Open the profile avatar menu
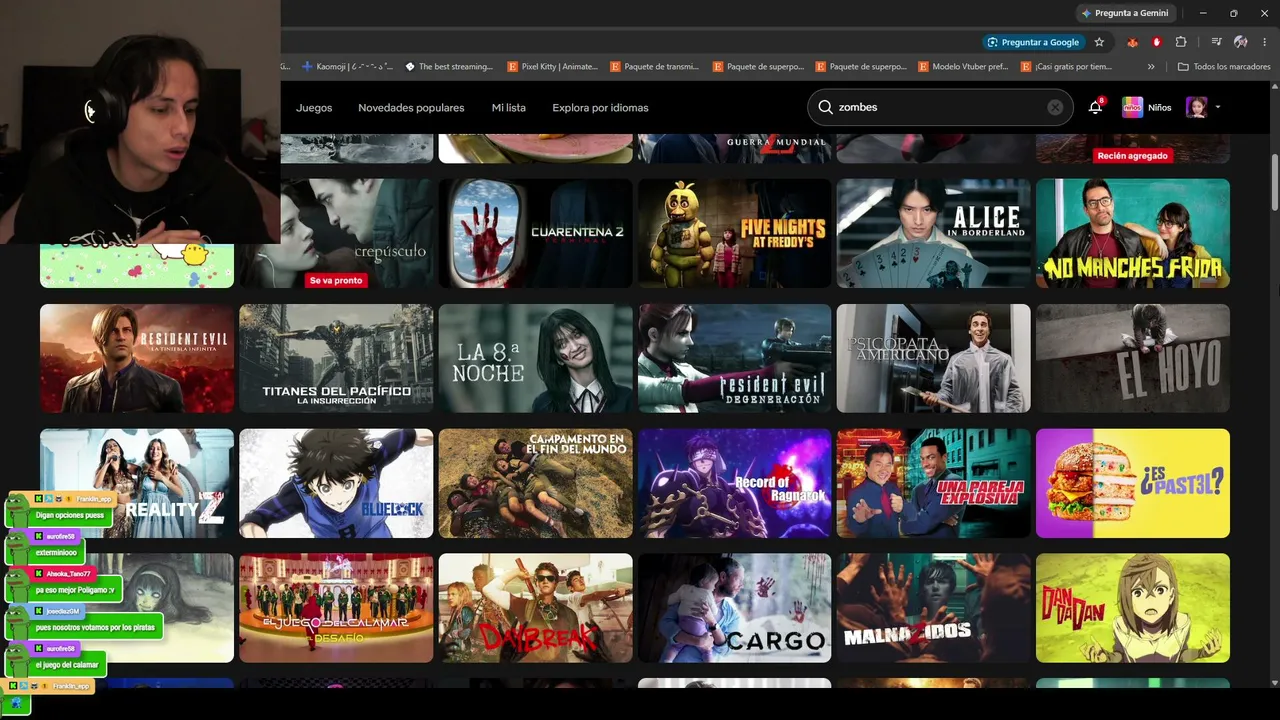This screenshot has width=1280, height=720. 1196,107
